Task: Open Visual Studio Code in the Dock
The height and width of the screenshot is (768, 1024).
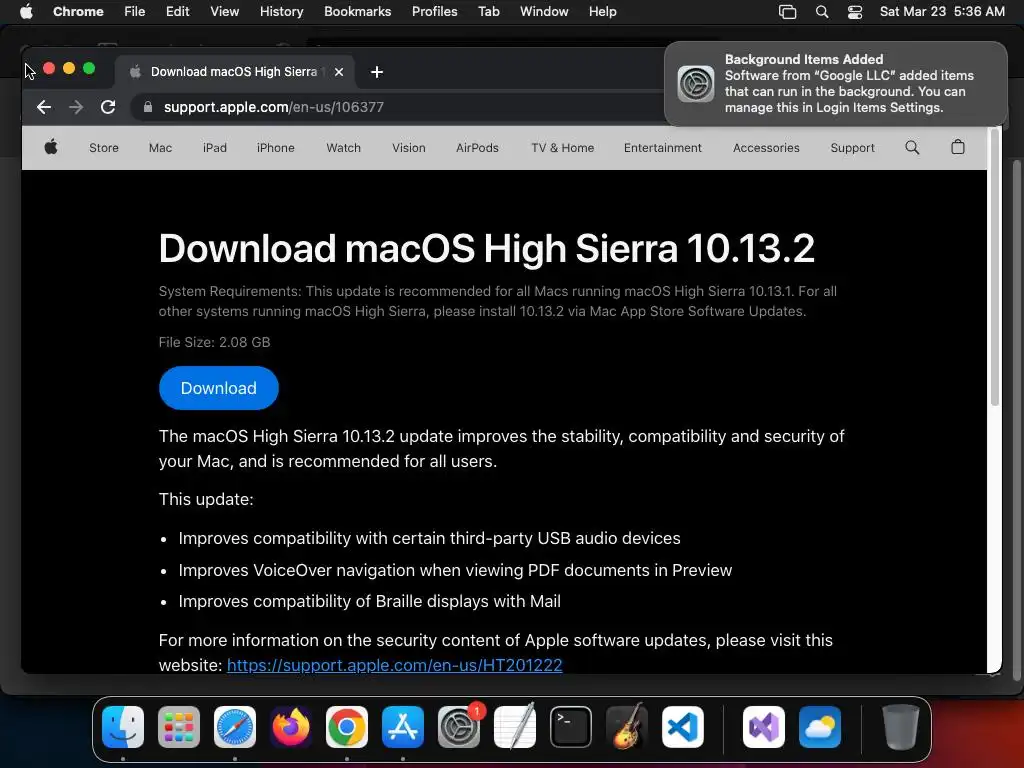Action: tap(683, 727)
